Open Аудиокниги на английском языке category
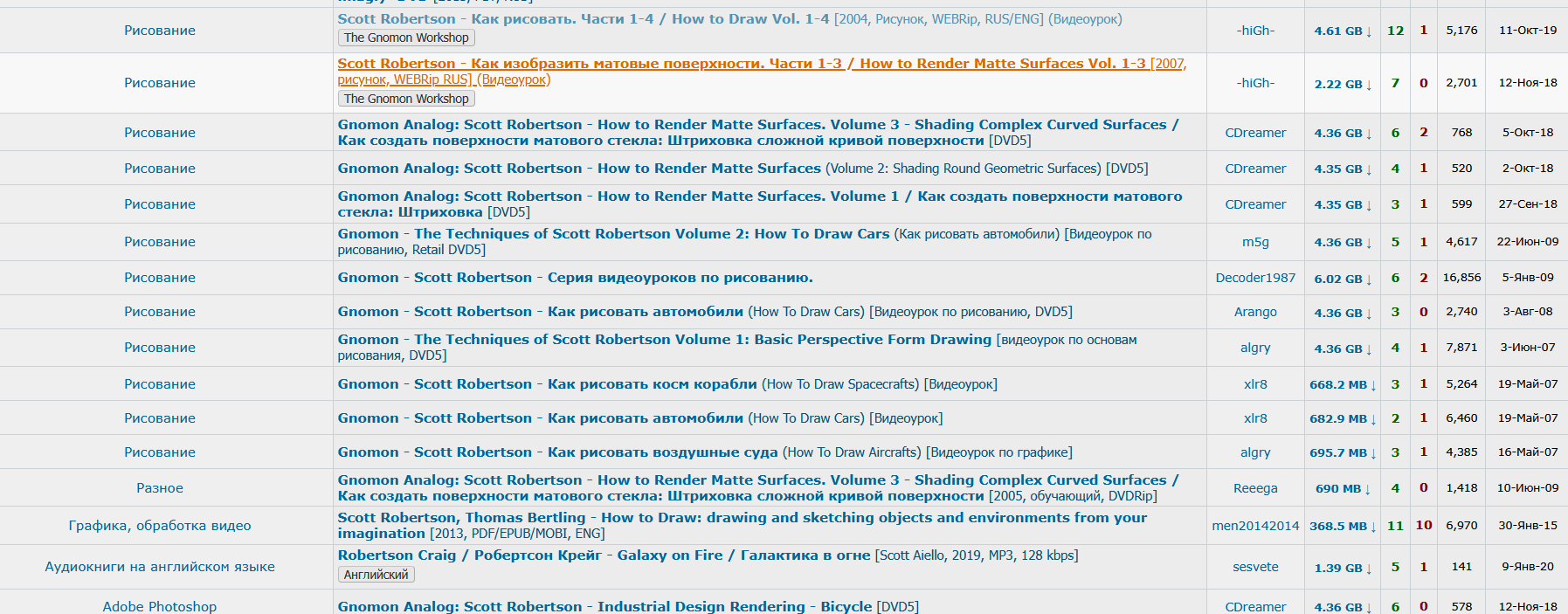The width and height of the screenshot is (1568, 614). 160,567
